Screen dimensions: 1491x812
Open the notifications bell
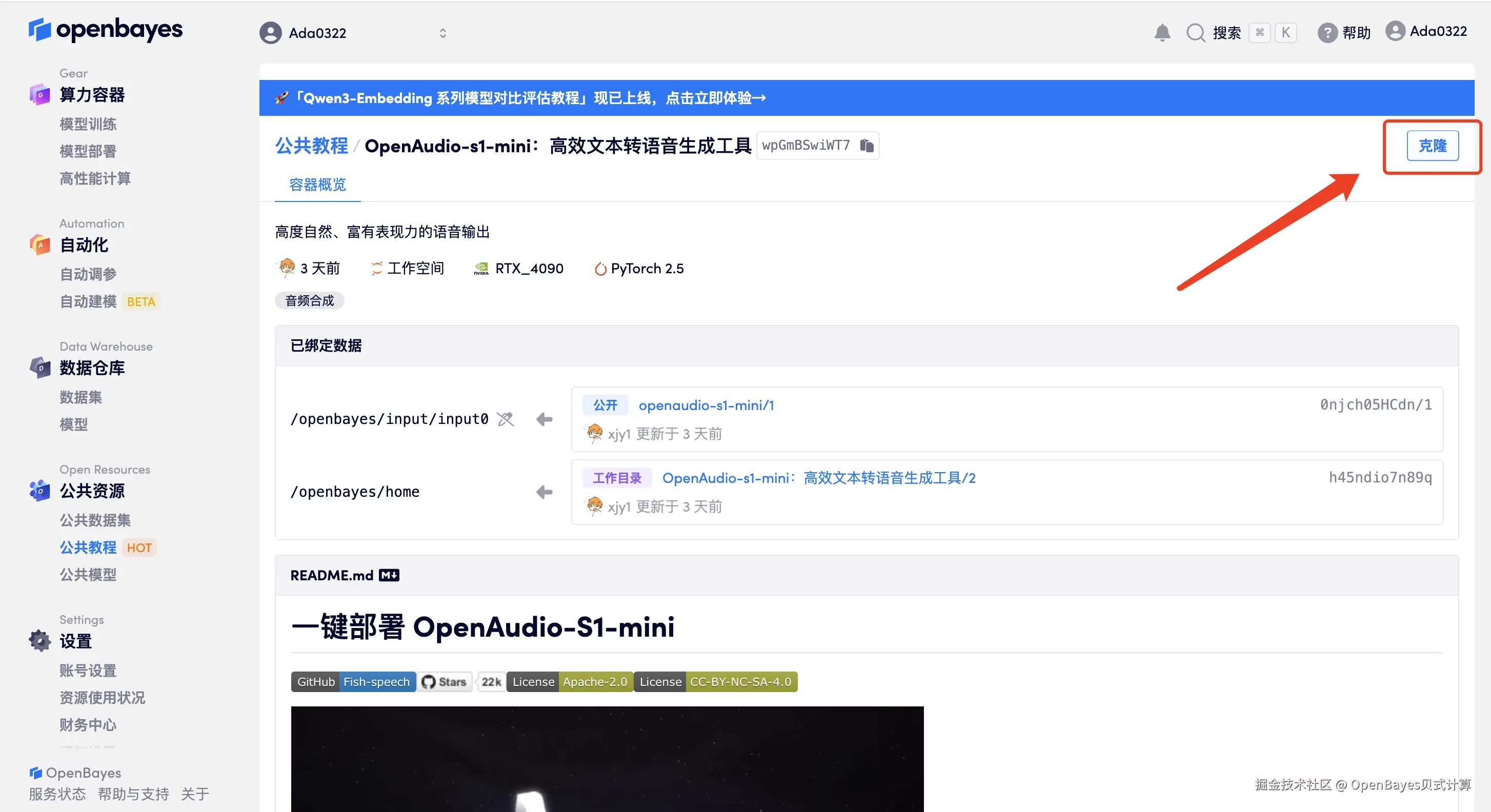click(x=1162, y=32)
